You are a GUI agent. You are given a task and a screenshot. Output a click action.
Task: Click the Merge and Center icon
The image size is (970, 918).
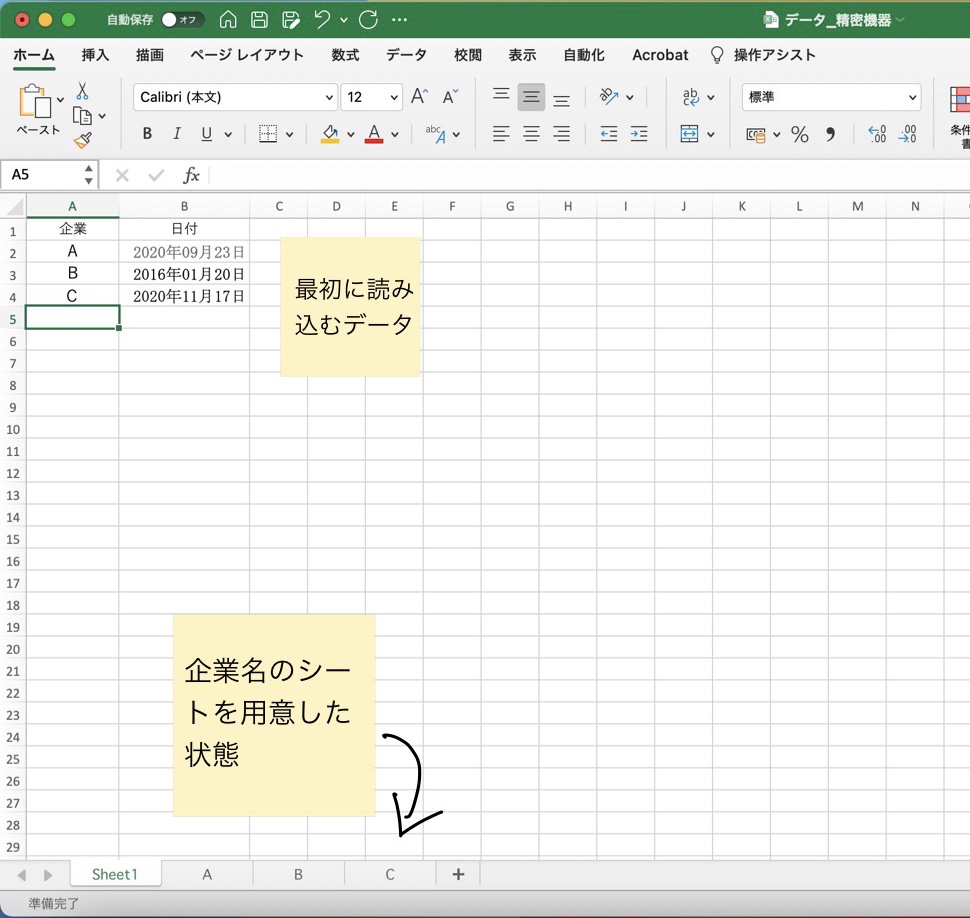pos(689,134)
